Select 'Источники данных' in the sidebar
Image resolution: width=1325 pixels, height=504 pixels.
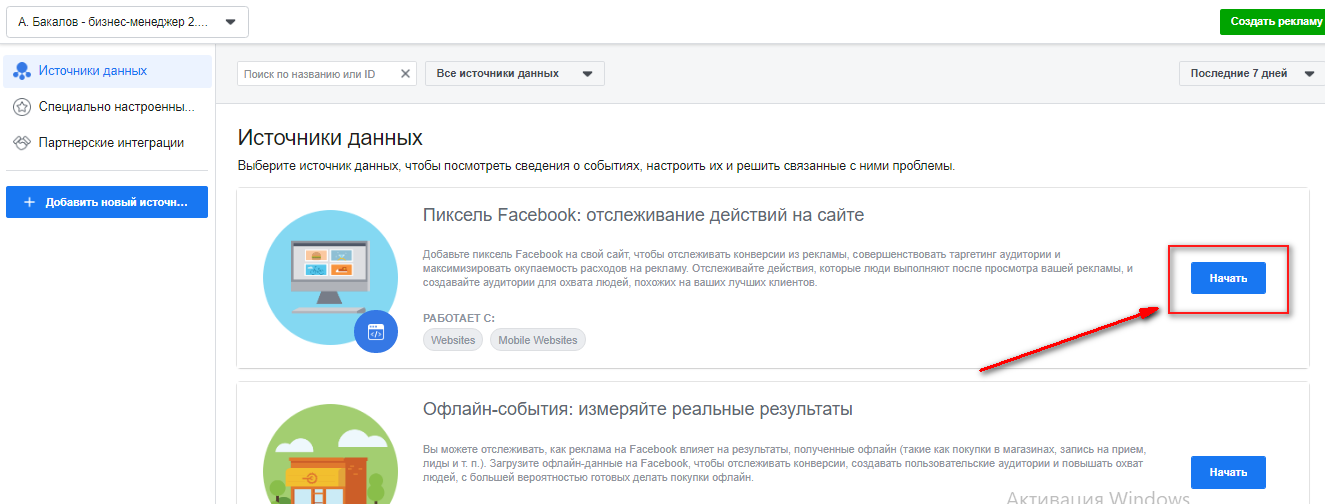[x=93, y=71]
